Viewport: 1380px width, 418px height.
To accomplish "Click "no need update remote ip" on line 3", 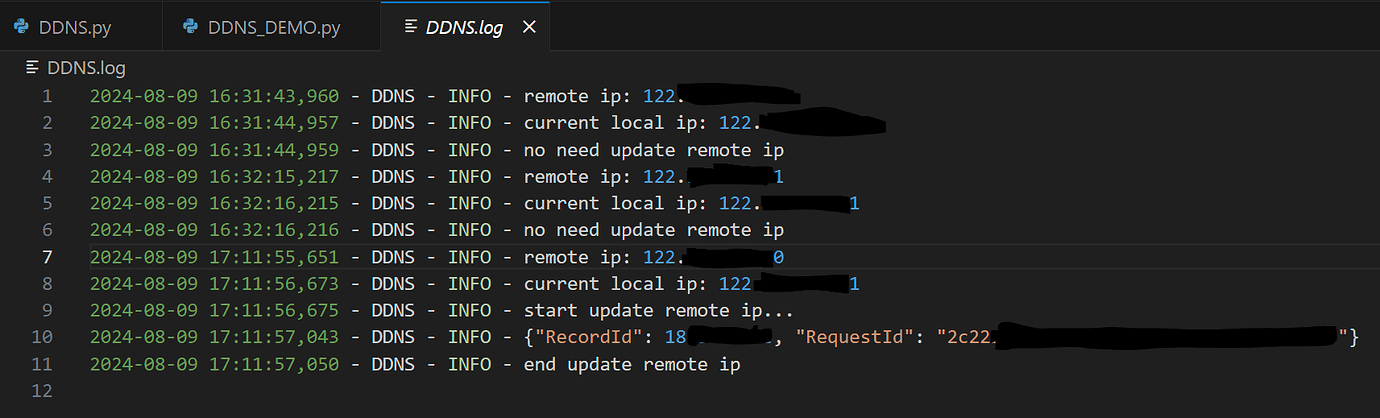I will click(x=654, y=150).
